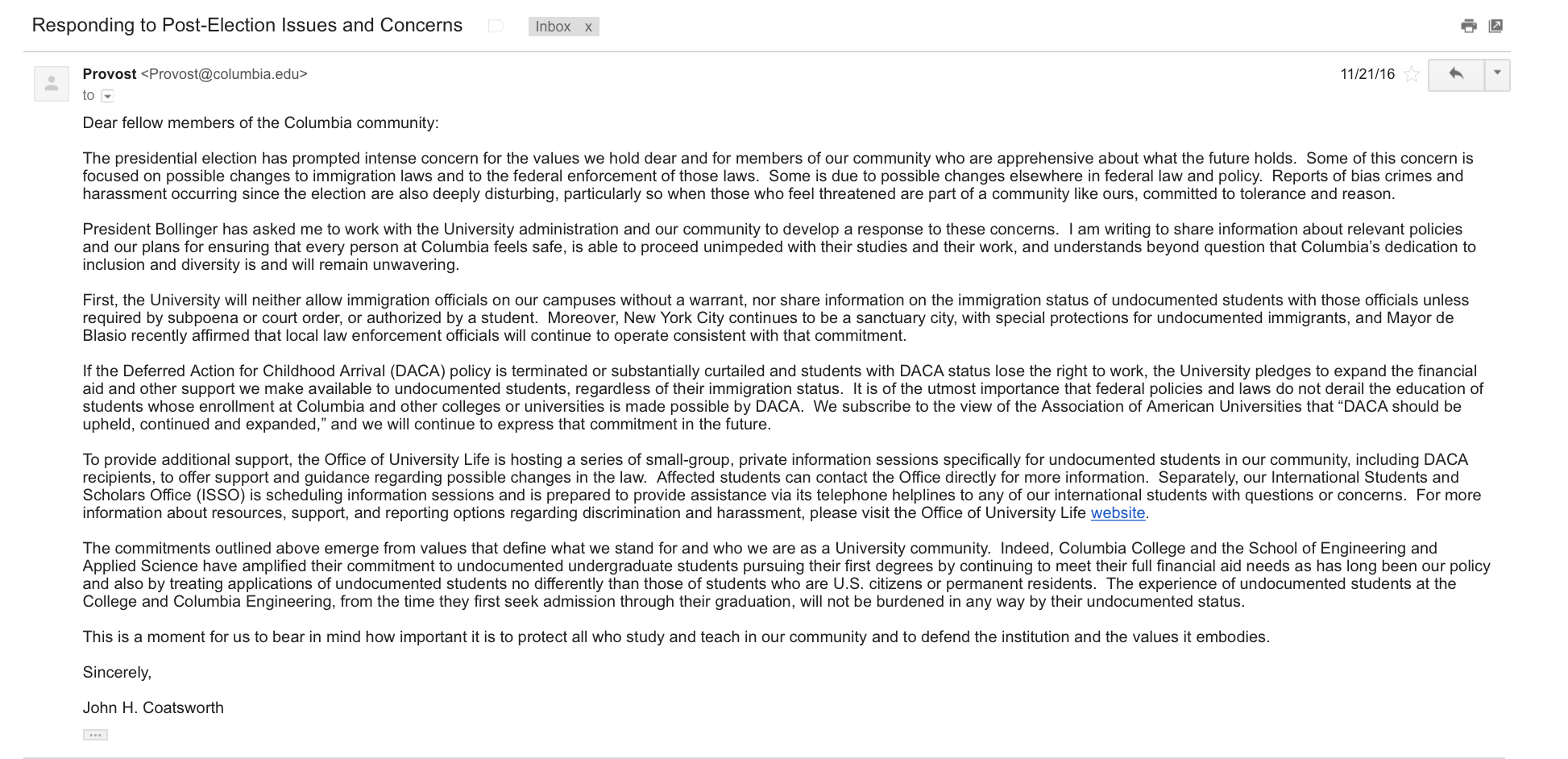Click the Provost sender avatar

[x=51, y=83]
